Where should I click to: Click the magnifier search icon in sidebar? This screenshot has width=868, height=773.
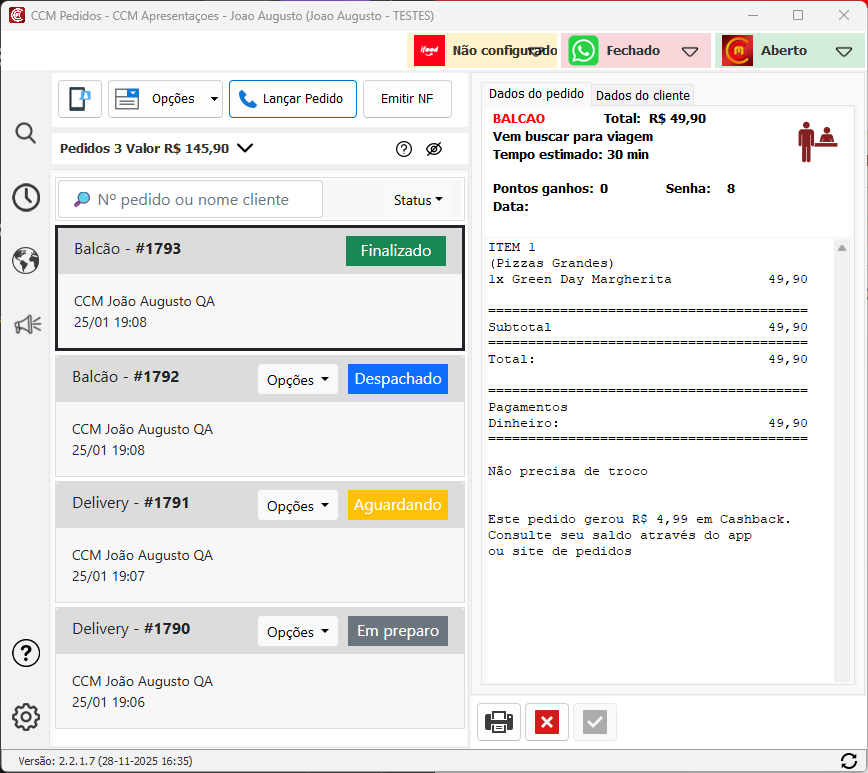point(26,133)
